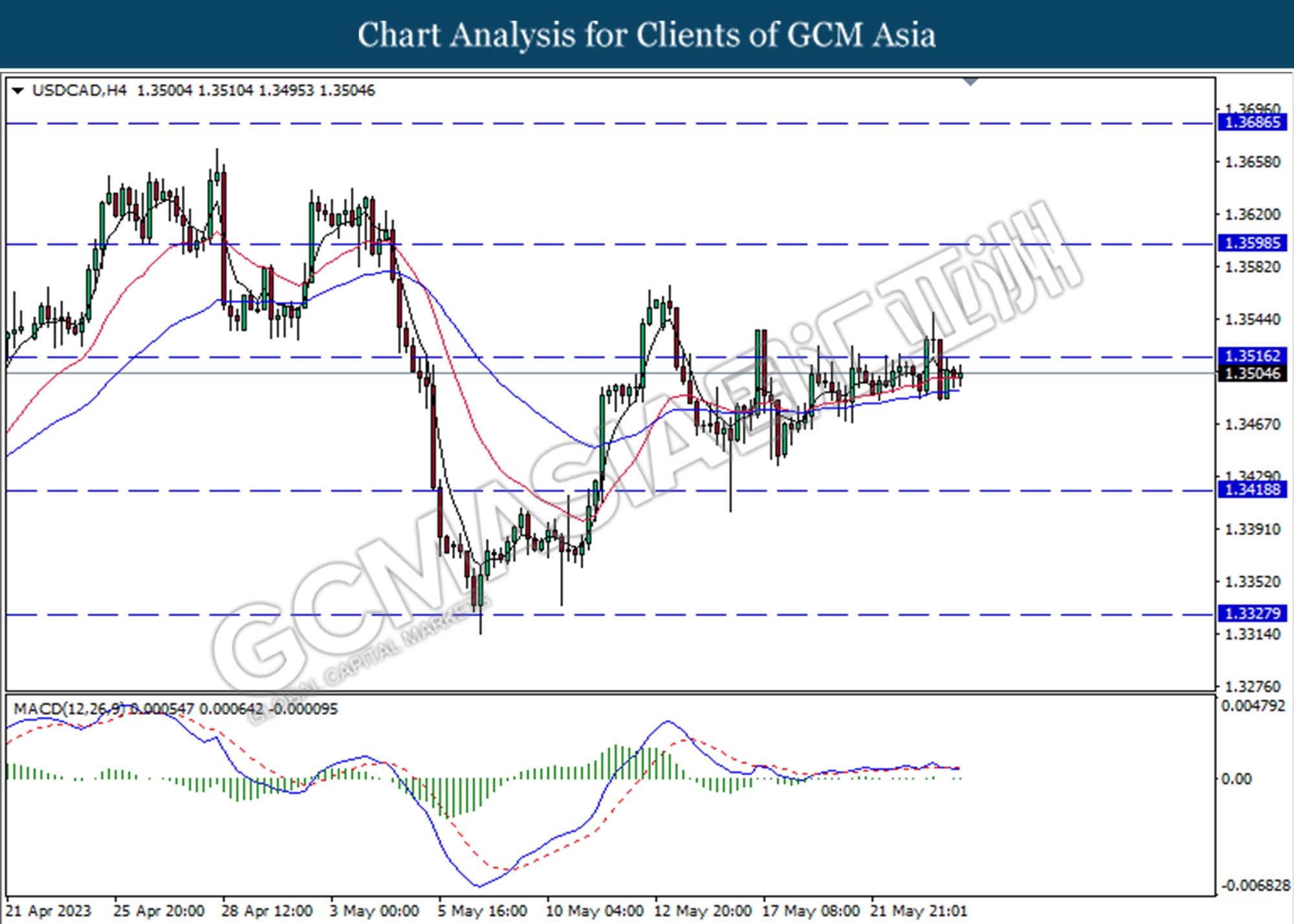This screenshot has height=924, width=1294.
Task: Click the MACD(12,26,9) indicator label
Action: click(x=69, y=709)
